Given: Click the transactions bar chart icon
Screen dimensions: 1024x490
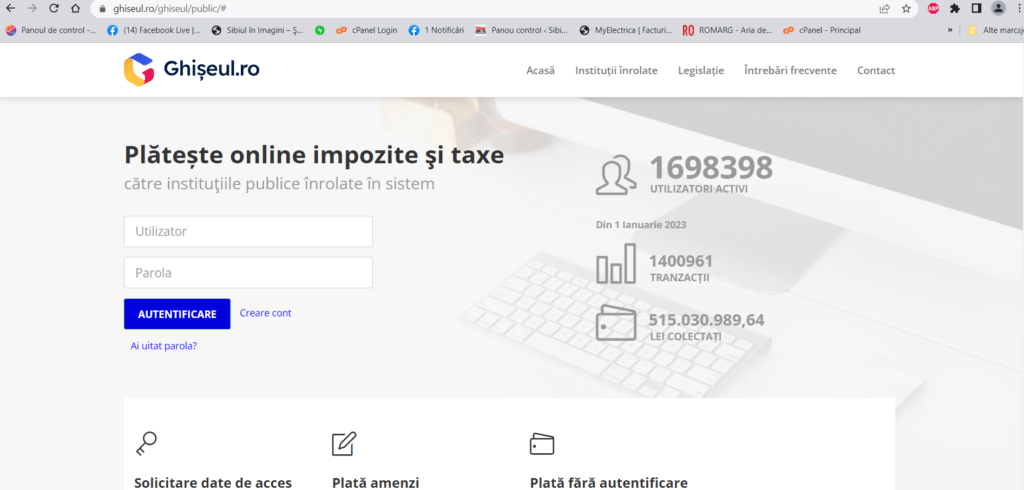Looking at the screenshot, I should [615, 263].
